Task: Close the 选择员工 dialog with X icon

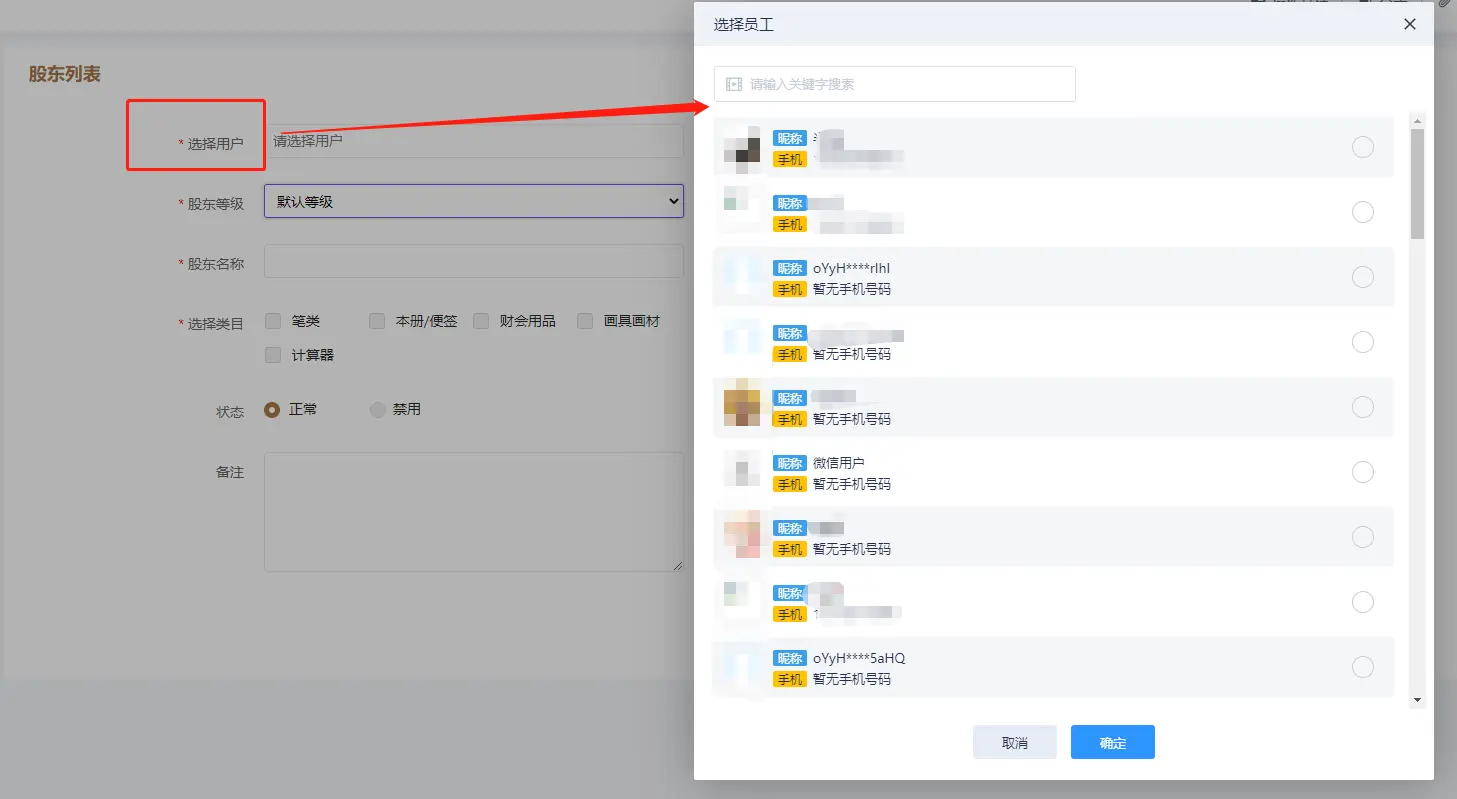Action: point(1409,24)
